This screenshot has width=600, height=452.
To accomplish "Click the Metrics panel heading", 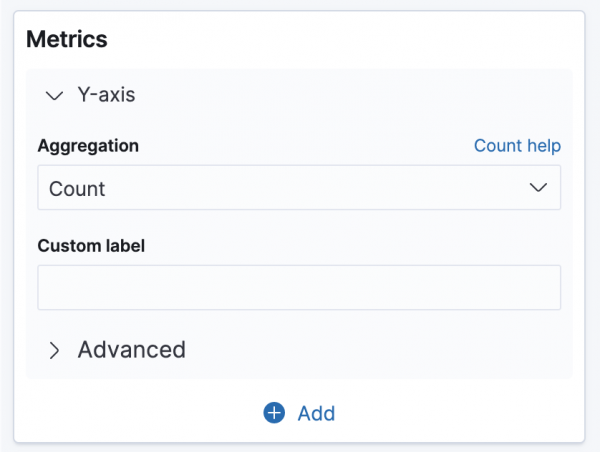I will pos(66,40).
